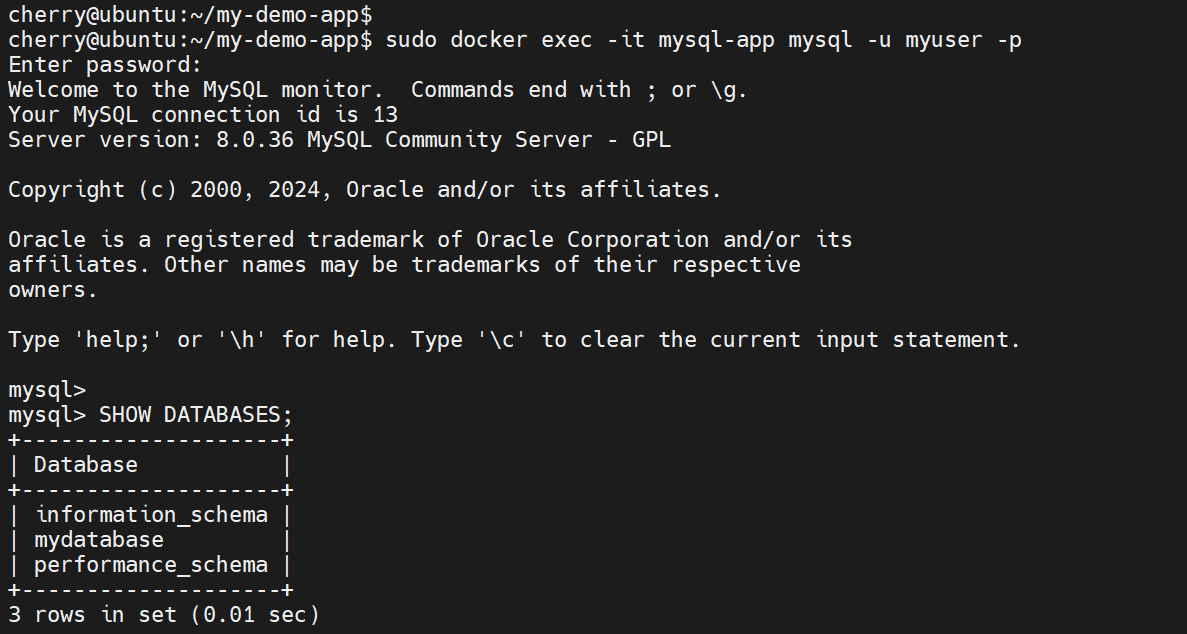Viewport: 1187px width, 634px height.
Task: Click the myuser username argument
Action: [945, 40]
